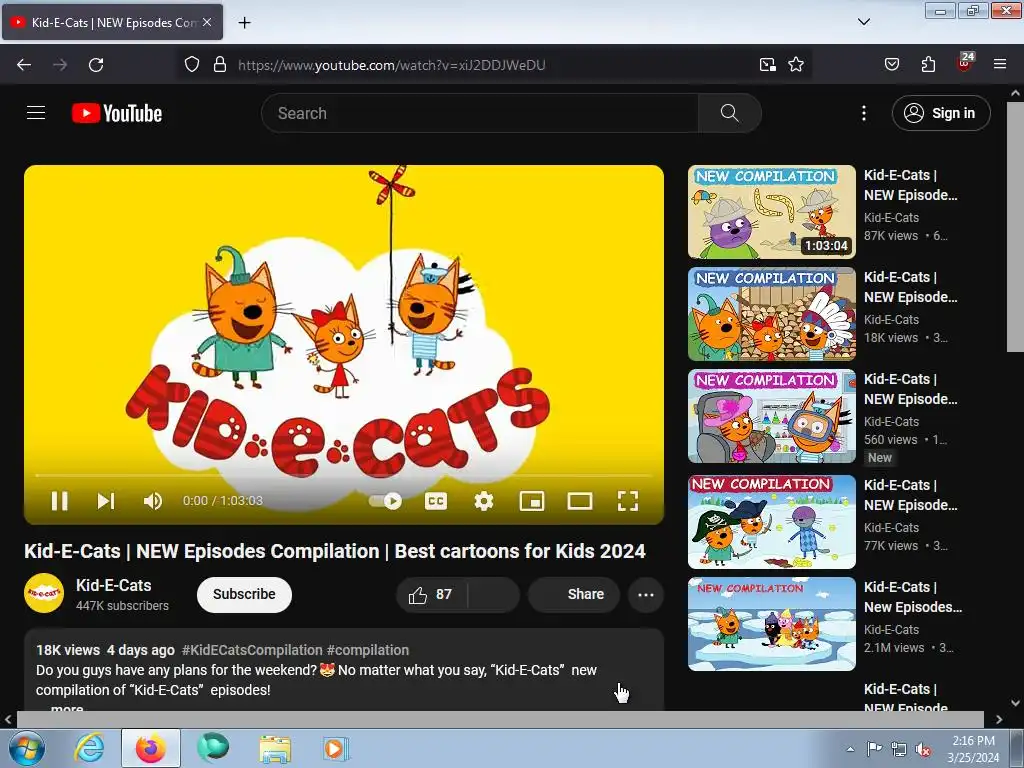Show hidden system tray icons
The image size is (1024, 768).
coord(850,749)
